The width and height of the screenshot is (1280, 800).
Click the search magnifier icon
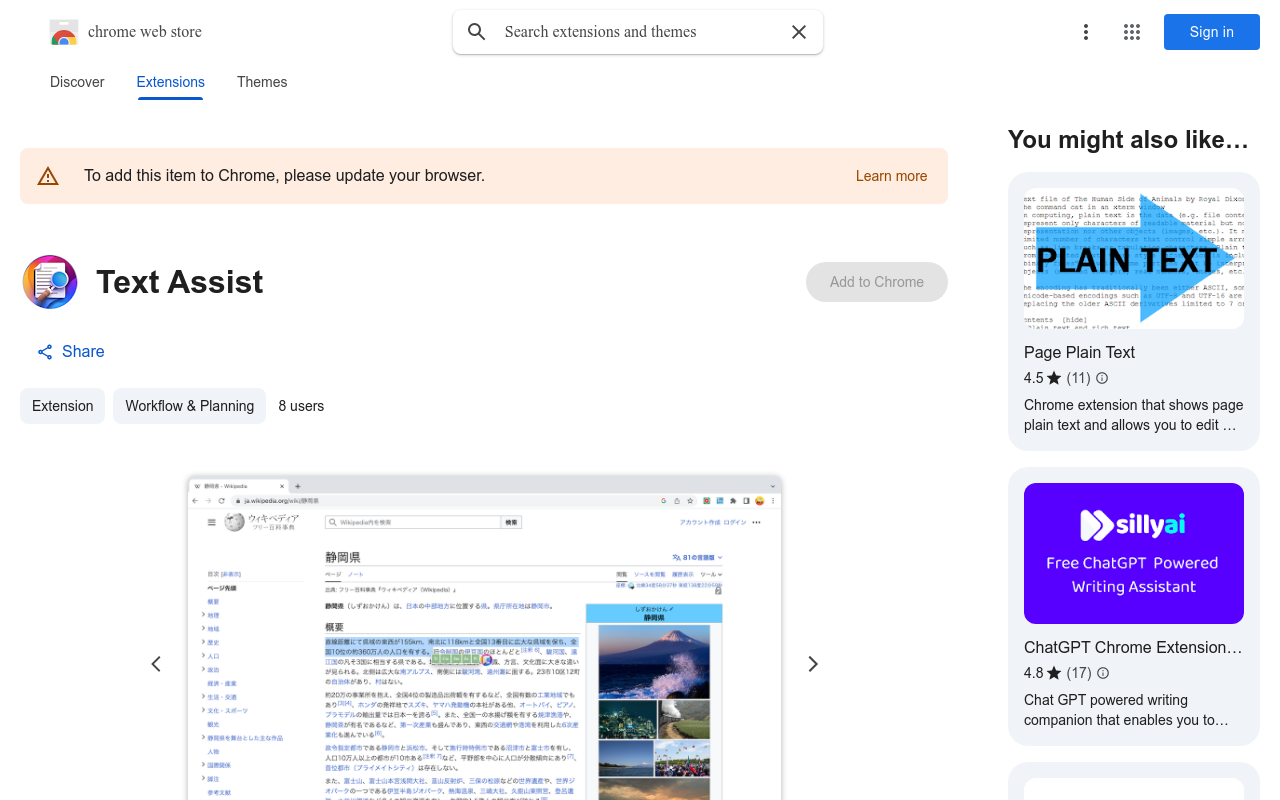[477, 32]
